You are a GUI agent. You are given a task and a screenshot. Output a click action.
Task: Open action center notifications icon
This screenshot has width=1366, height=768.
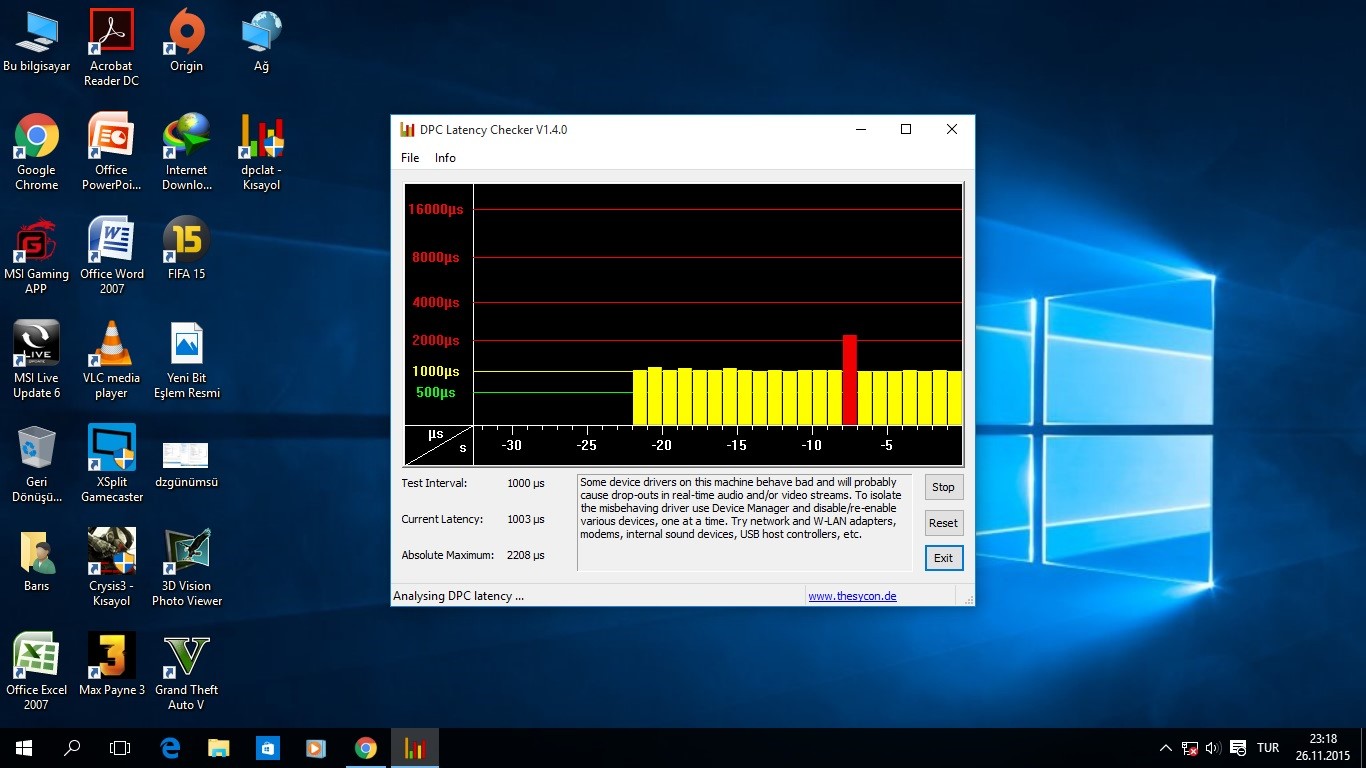[1238, 748]
